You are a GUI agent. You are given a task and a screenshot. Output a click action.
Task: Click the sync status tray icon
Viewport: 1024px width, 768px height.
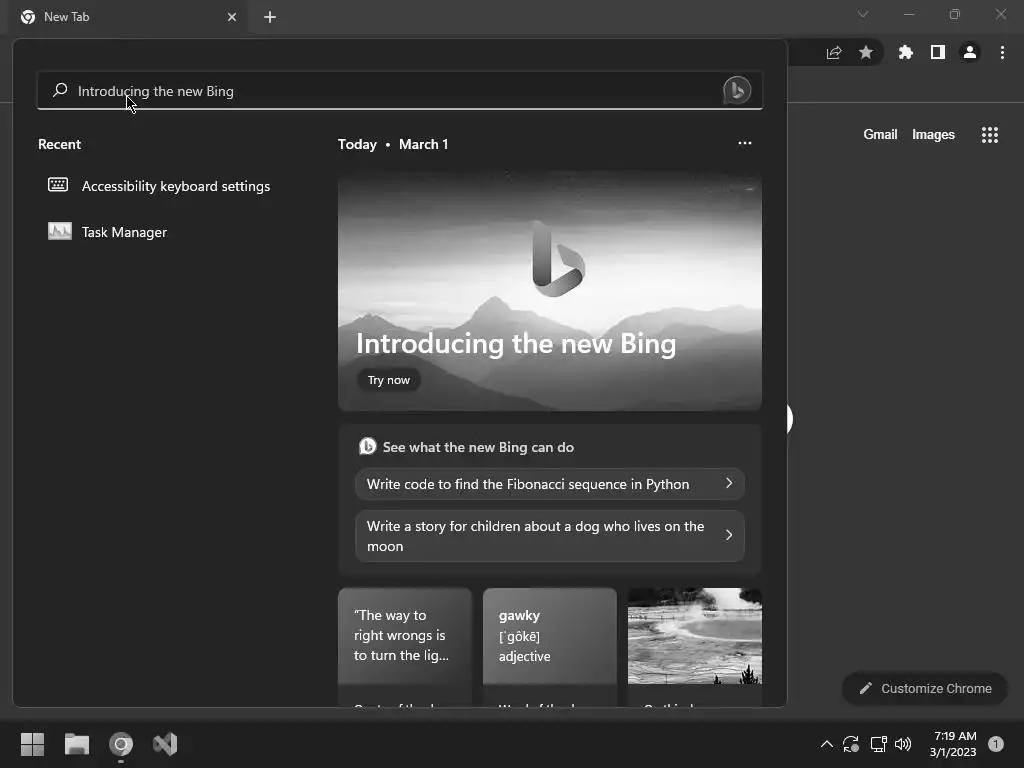click(851, 744)
